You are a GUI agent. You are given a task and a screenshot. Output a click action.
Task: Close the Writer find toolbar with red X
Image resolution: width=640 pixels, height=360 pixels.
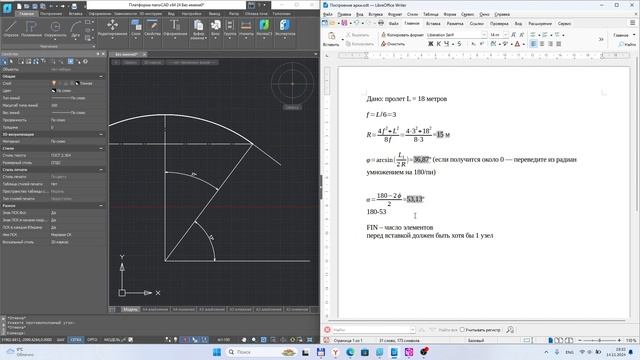point(327,329)
